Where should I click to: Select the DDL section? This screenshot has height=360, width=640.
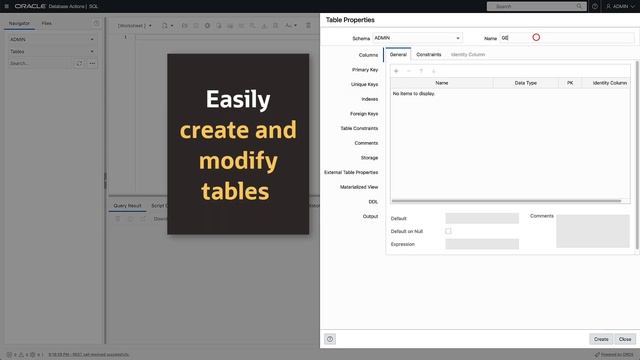(x=373, y=202)
